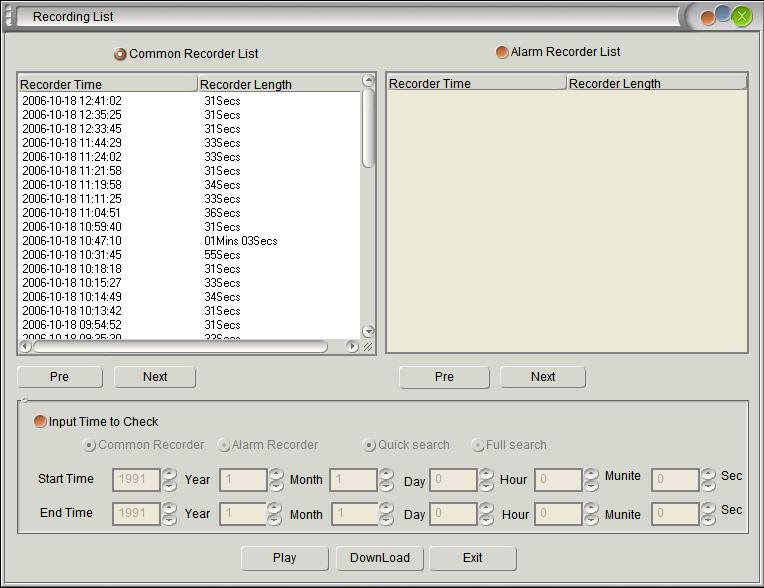The height and width of the screenshot is (588, 764).
Task: Click End Time hour spinner
Action: coord(486,514)
